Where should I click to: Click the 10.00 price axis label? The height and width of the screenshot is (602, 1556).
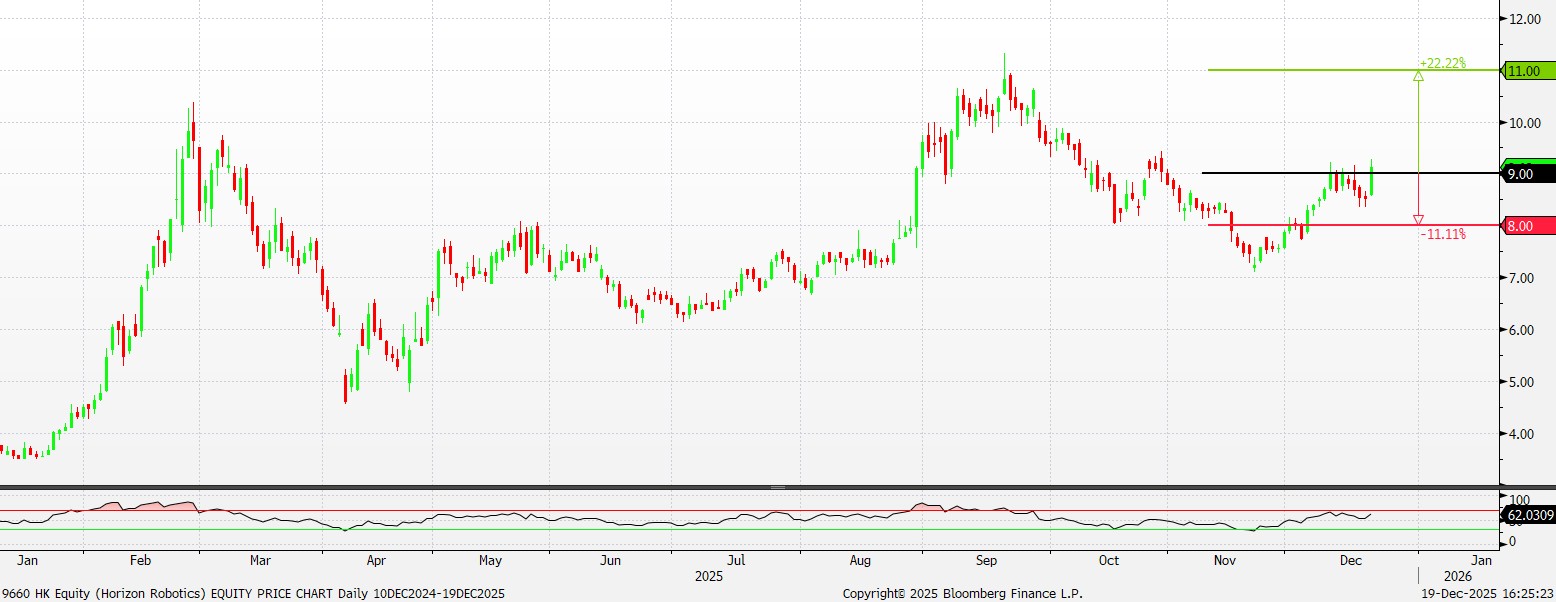[1525, 123]
